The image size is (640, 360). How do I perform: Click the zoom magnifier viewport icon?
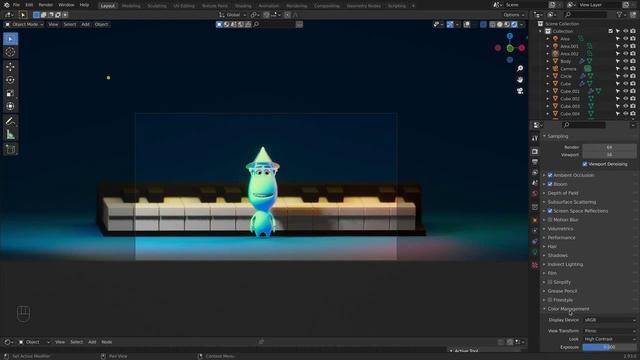pyautogui.click(x=520, y=68)
